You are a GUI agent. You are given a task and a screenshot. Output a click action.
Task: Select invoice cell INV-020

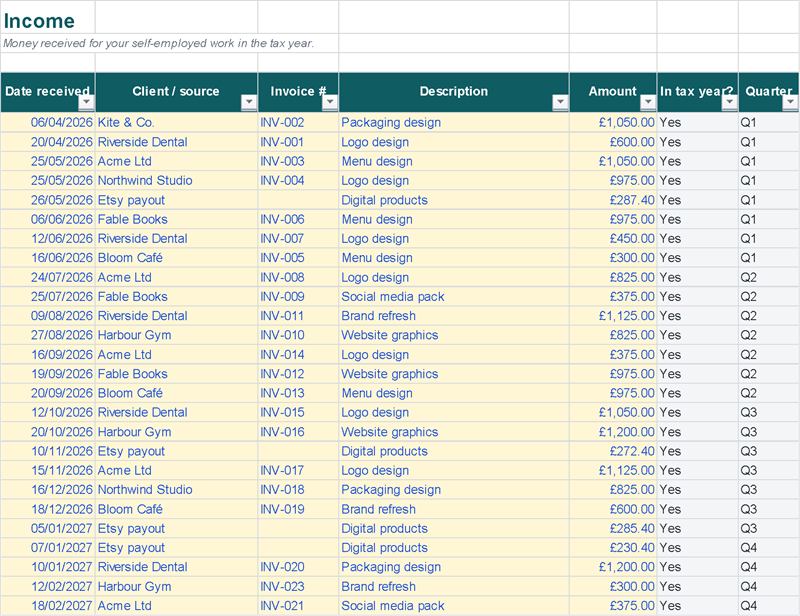(x=298, y=567)
